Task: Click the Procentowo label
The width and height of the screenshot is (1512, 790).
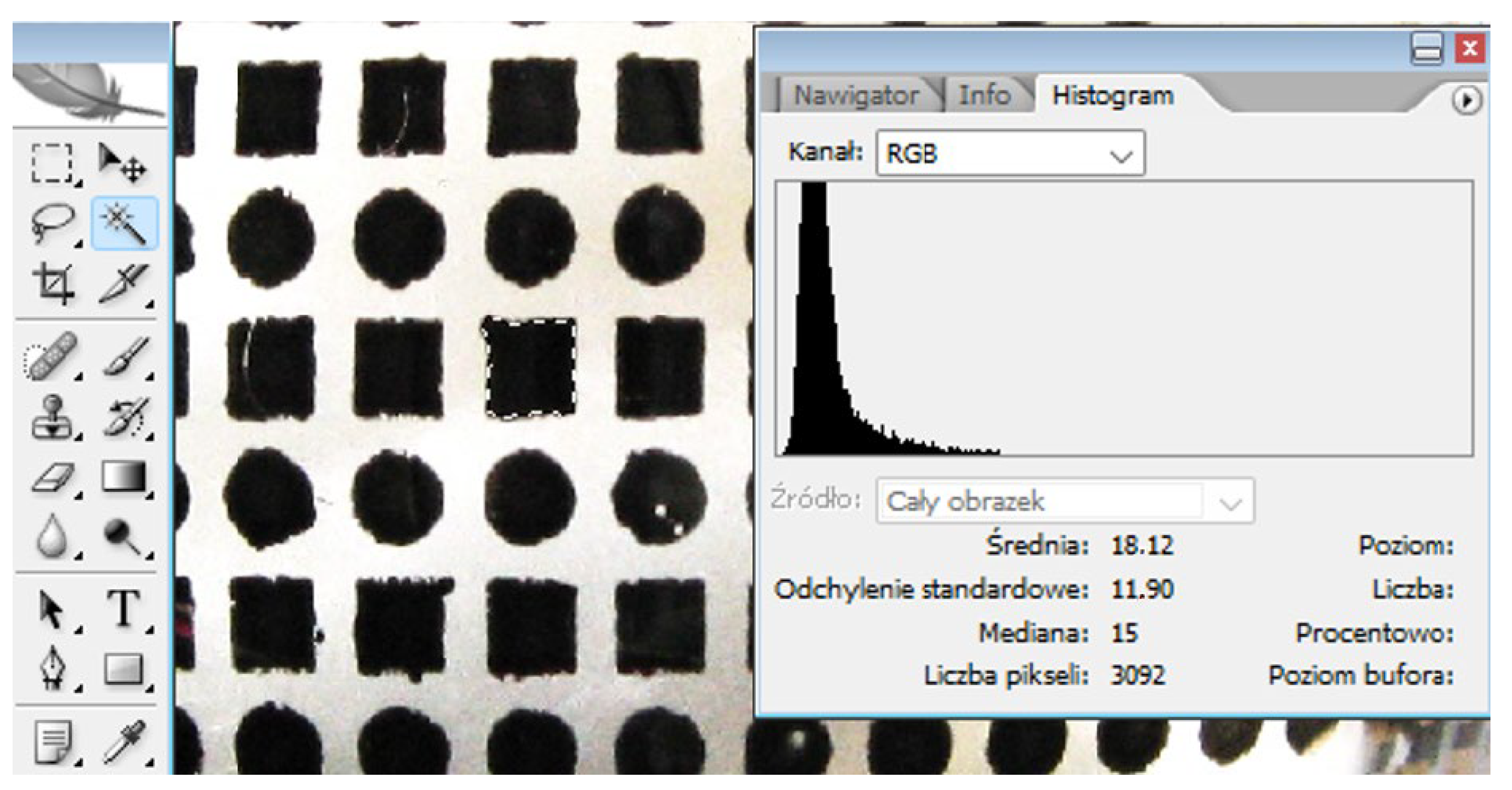Action: (1375, 633)
